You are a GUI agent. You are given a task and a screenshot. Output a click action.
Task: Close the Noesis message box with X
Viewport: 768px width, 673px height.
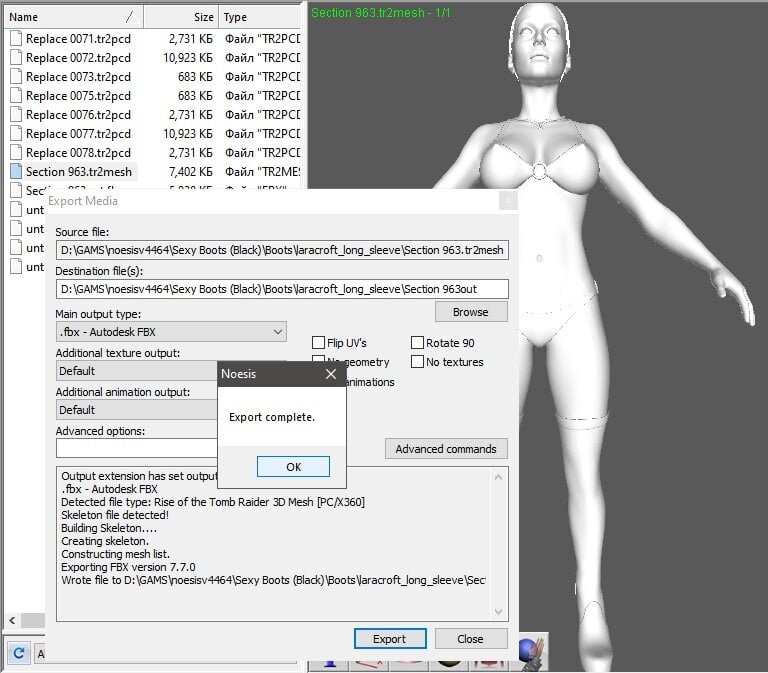pyautogui.click(x=331, y=374)
